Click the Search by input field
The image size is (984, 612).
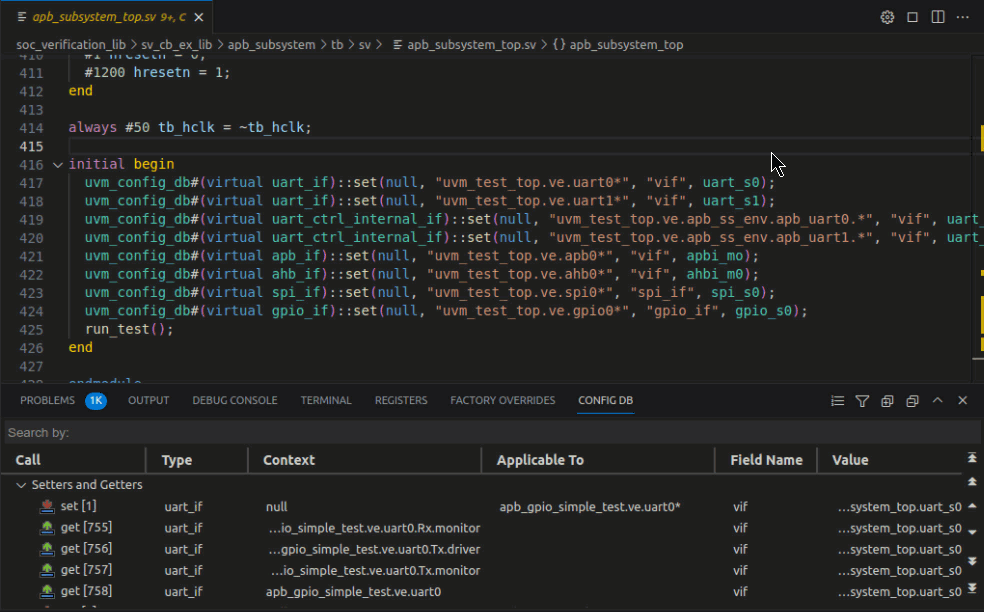pos(200,432)
